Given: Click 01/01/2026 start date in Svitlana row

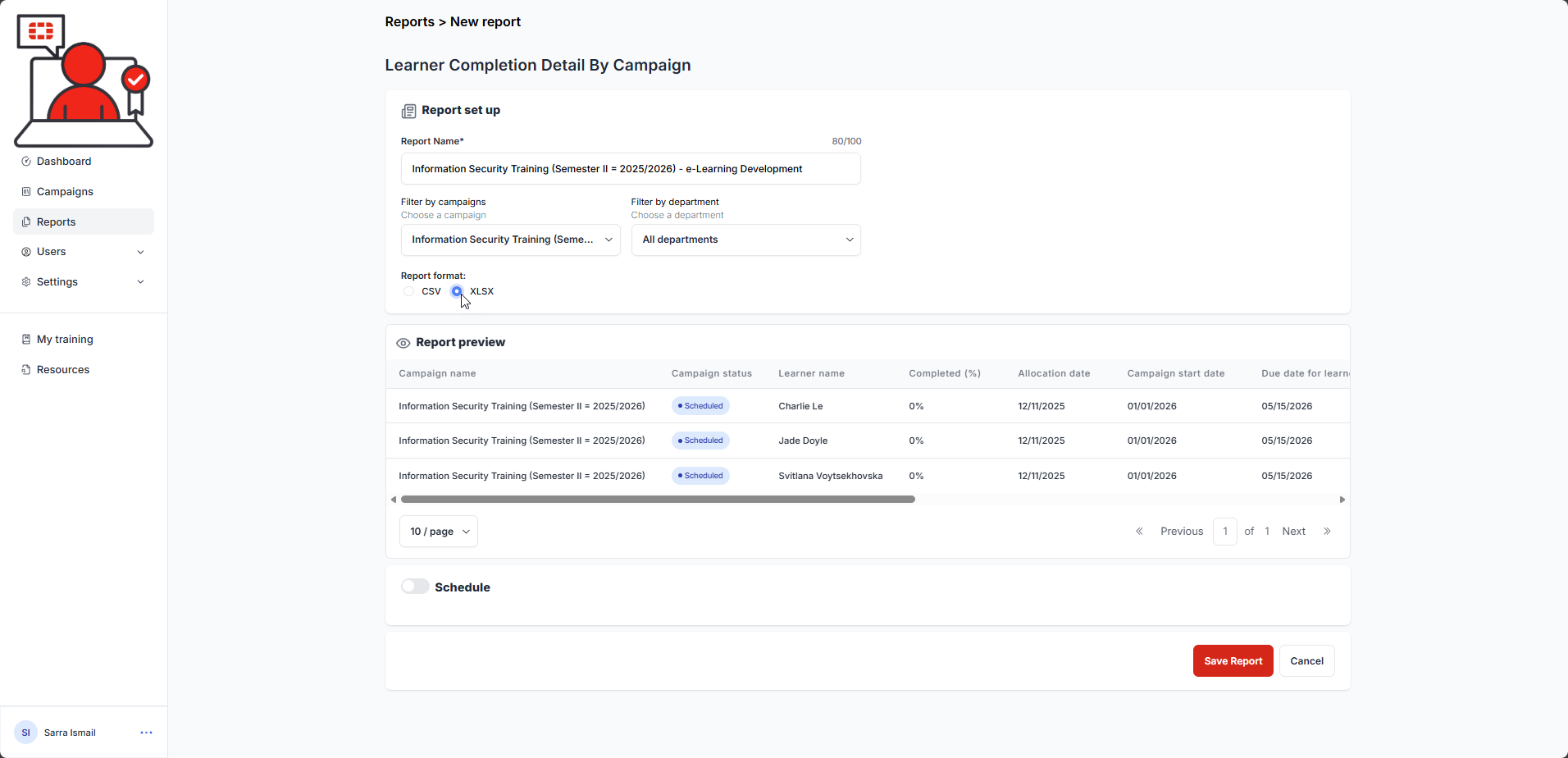Looking at the screenshot, I should point(1151,476).
